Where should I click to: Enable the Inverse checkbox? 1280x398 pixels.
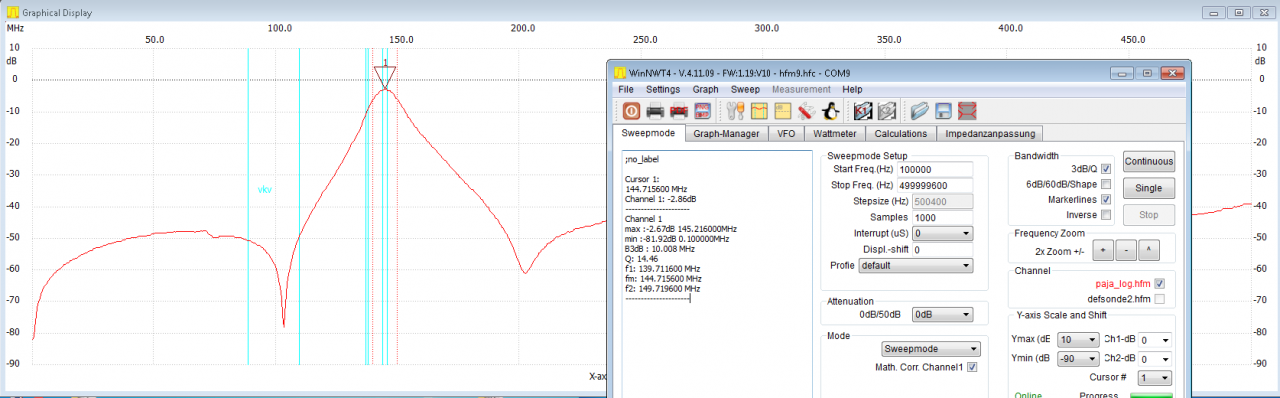[x=1106, y=214]
